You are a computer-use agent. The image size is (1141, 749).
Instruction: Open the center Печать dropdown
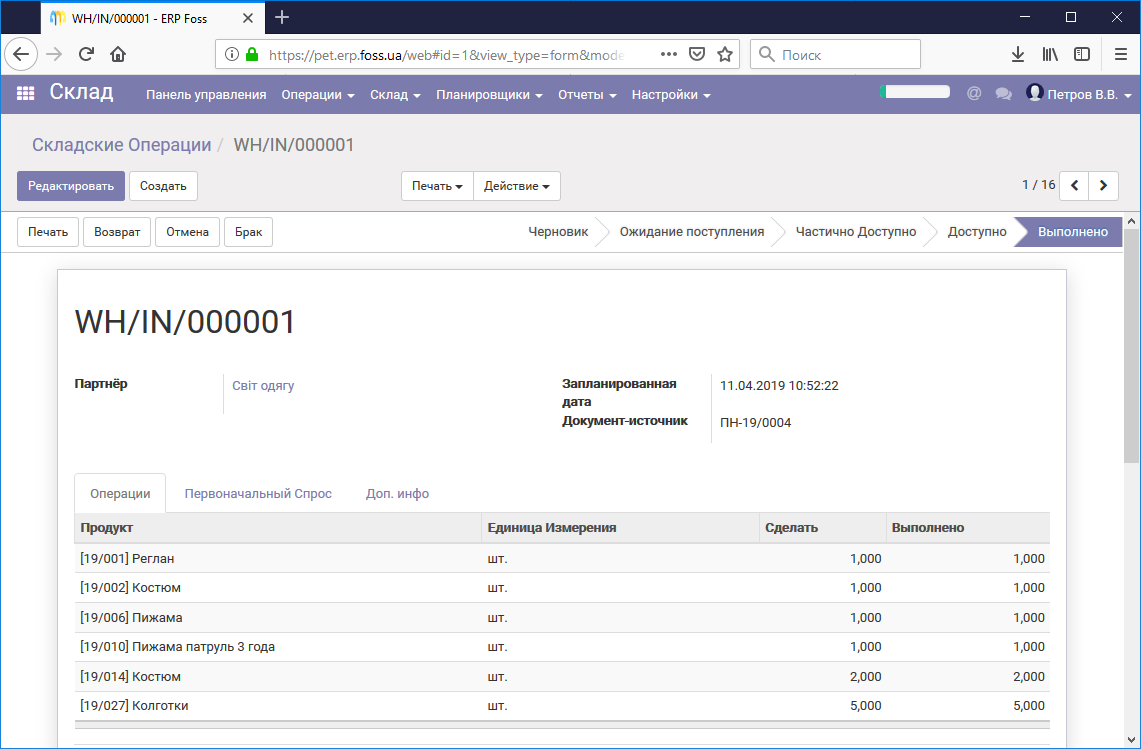tap(437, 186)
